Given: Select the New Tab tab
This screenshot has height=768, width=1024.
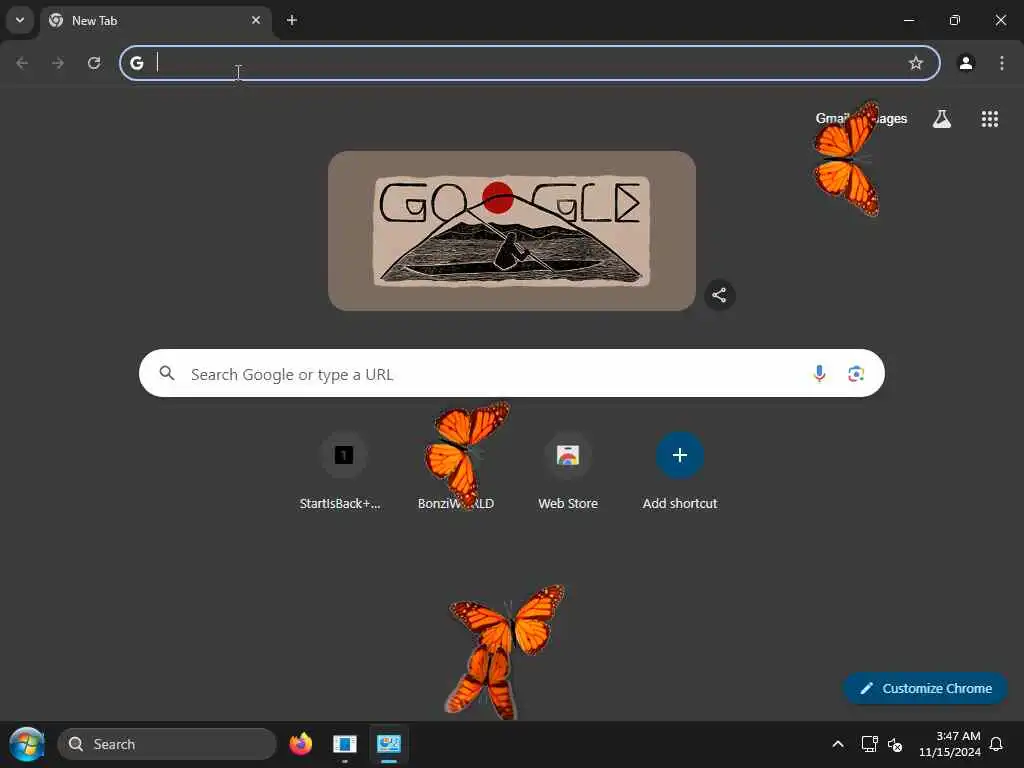Looking at the screenshot, I should [155, 21].
